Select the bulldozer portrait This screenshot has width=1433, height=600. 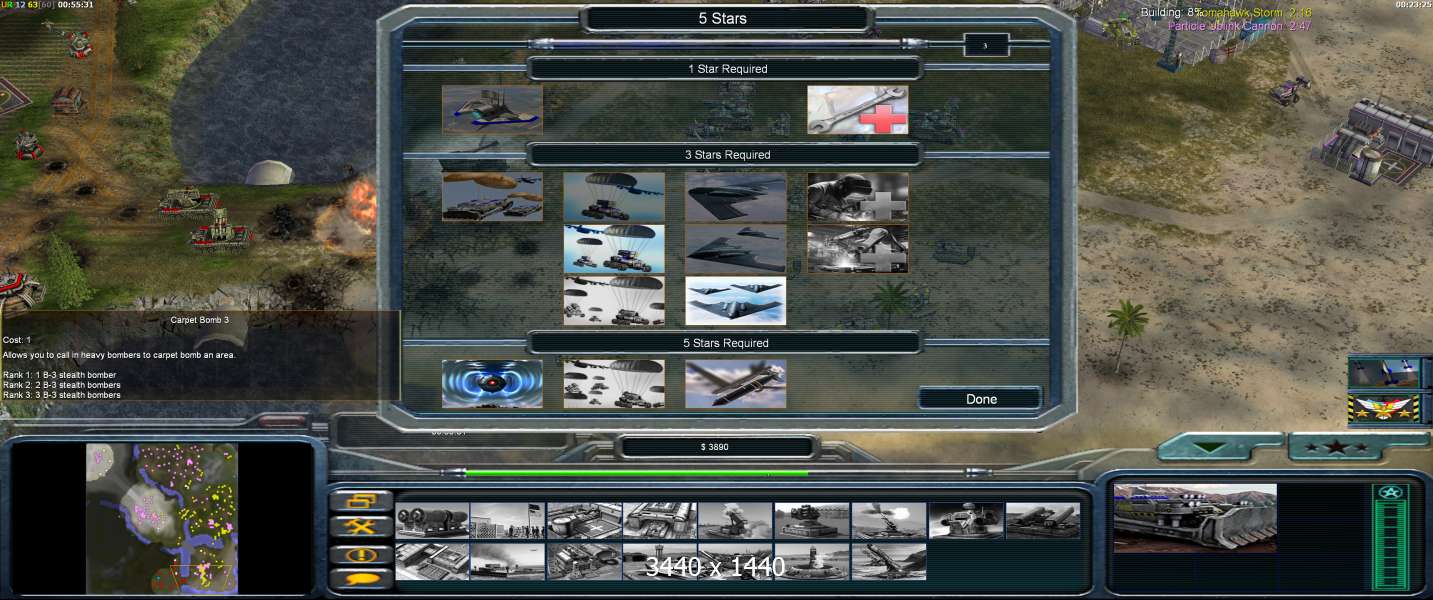click(1195, 518)
